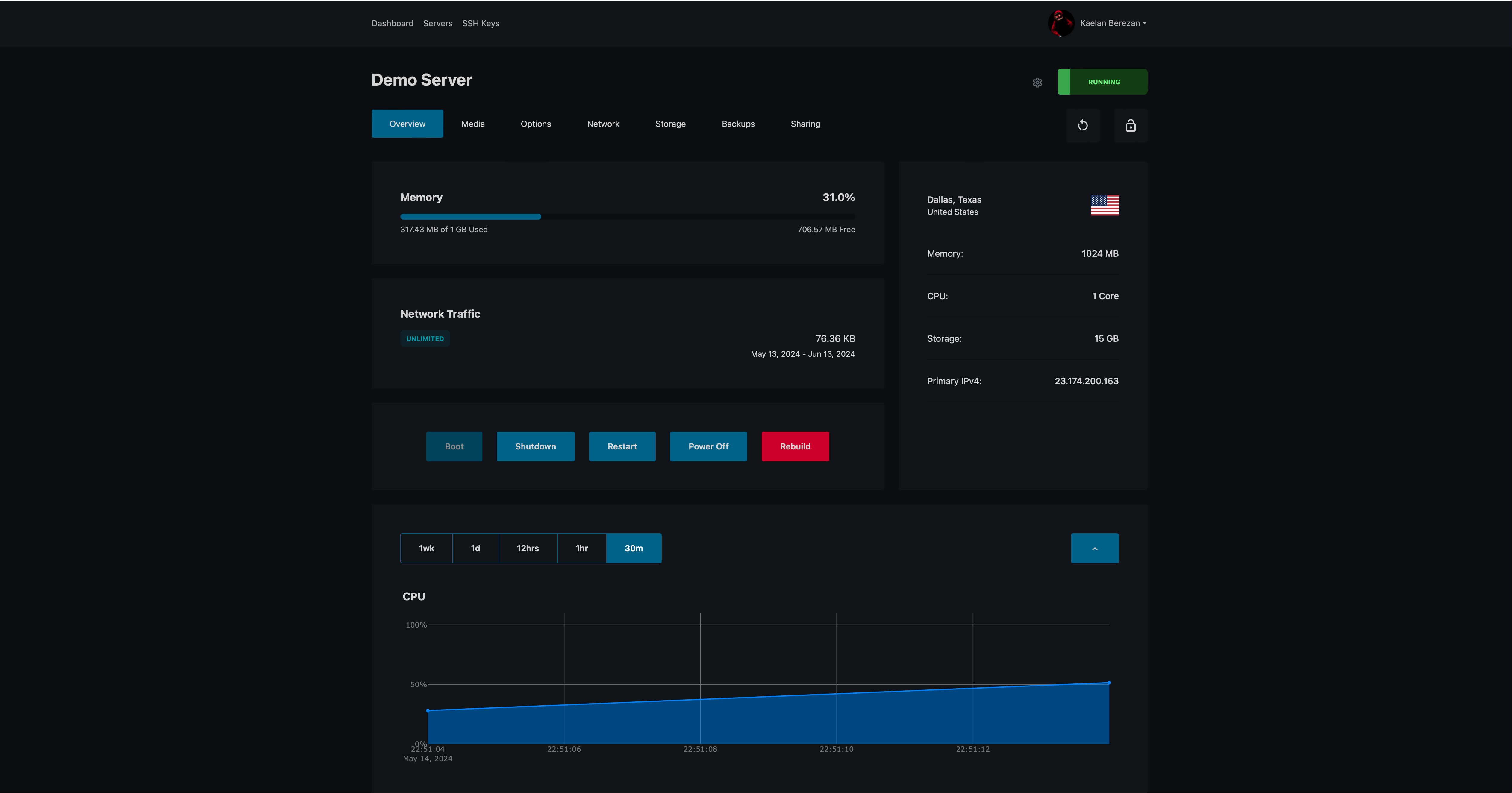The width and height of the screenshot is (1512, 793).
Task: Switch to the Options tab
Action: point(536,124)
